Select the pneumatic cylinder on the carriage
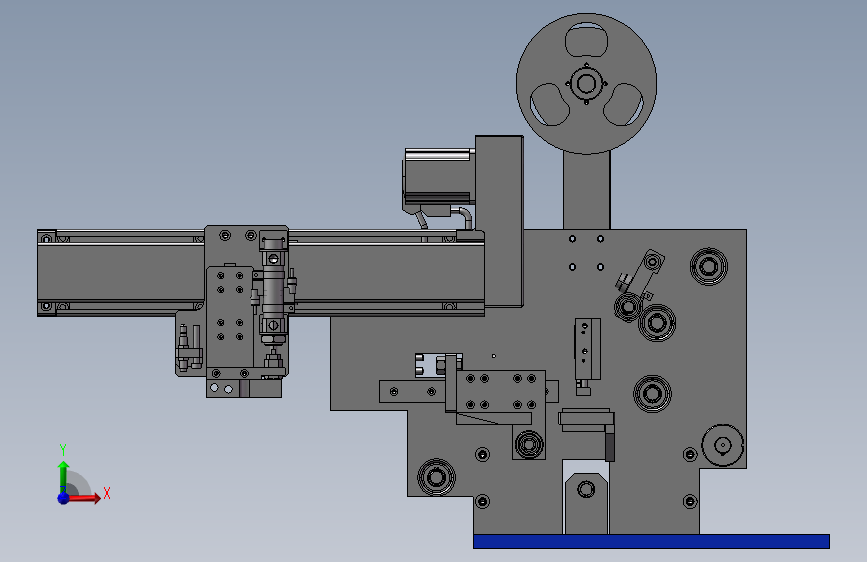This screenshot has height=562, width=867. (274, 290)
